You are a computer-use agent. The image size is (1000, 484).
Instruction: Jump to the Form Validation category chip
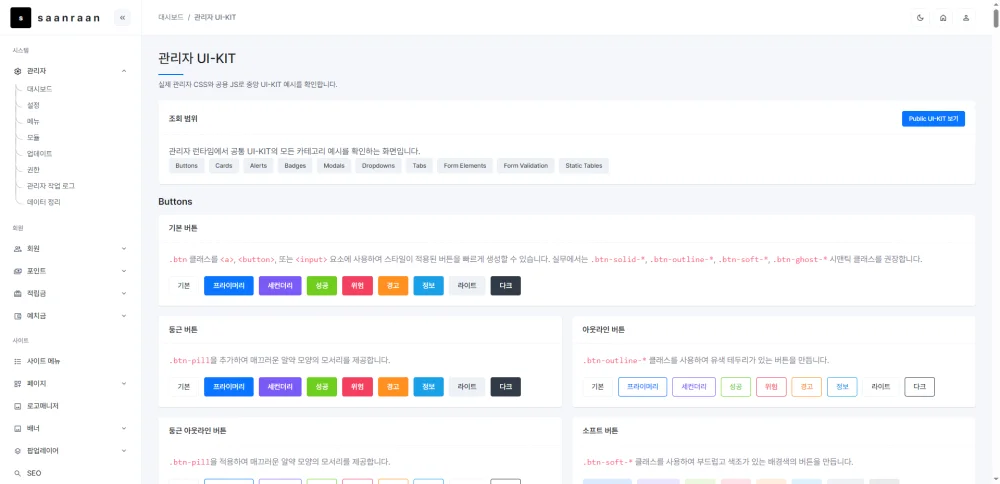(526, 166)
